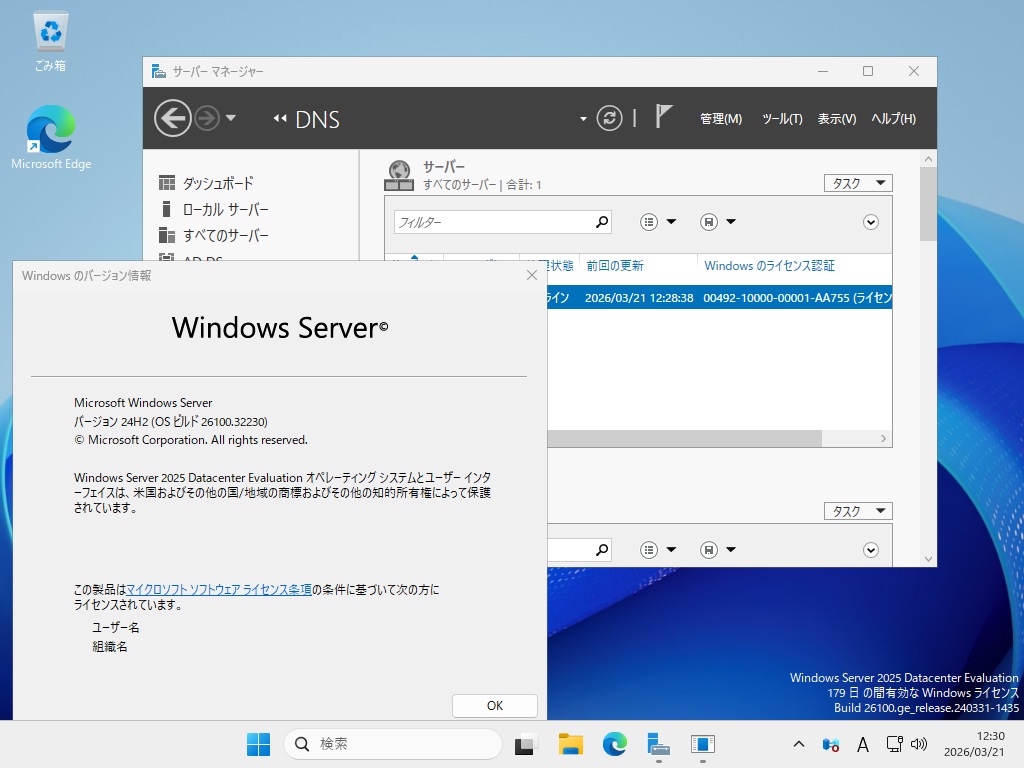Image resolution: width=1024 pixels, height=768 pixels.
Task: Open the タスク dropdown in servers panel
Action: pyautogui.click(x=857, y=183)
